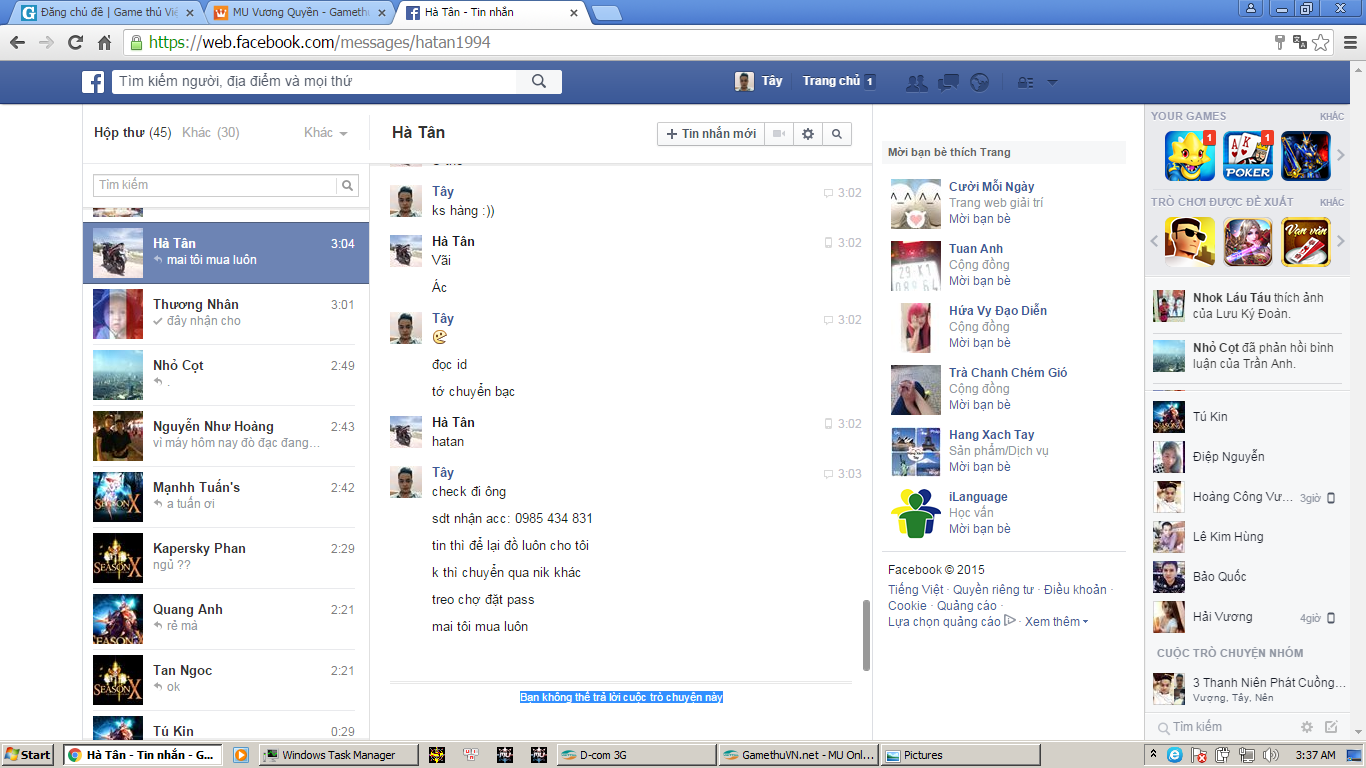
Task: Click the new chat message compose icon
Action: click(x=1331, y=727)
